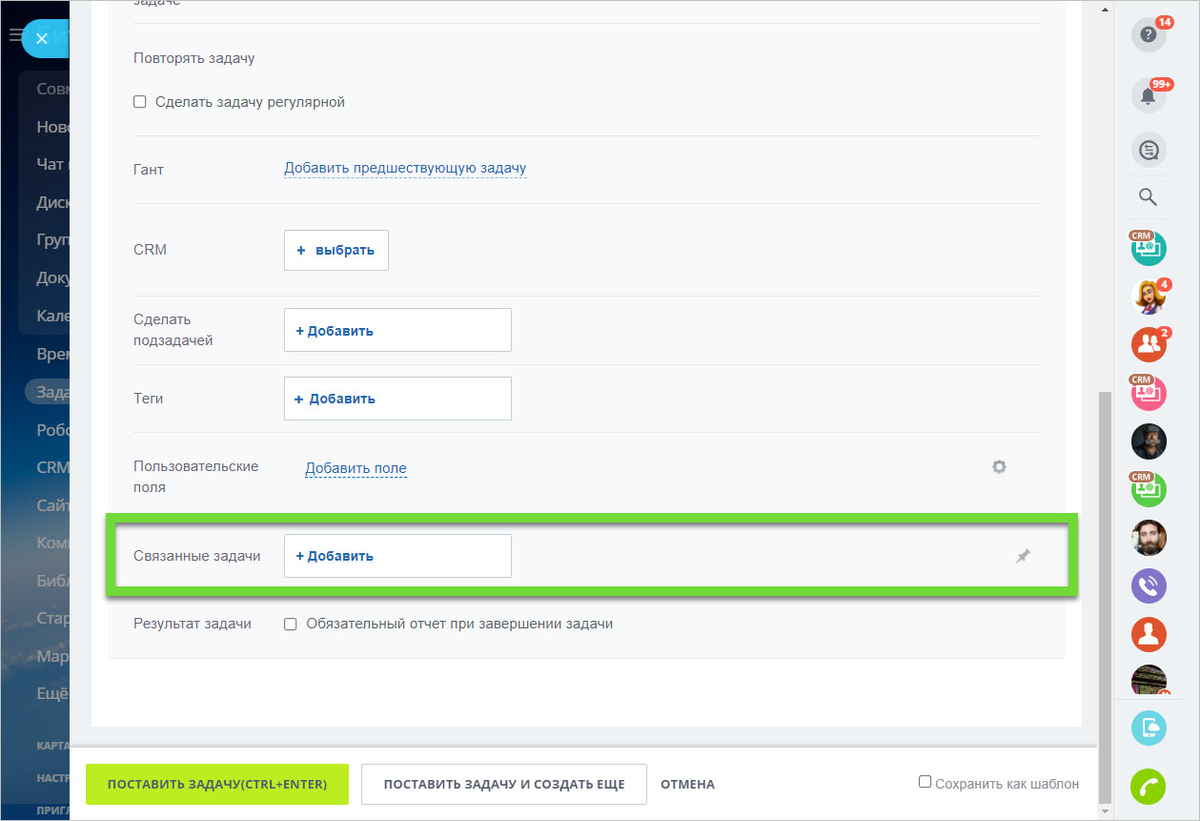
Task: Open the chat bubble icon in right panel
Action: click(1149, 151)
